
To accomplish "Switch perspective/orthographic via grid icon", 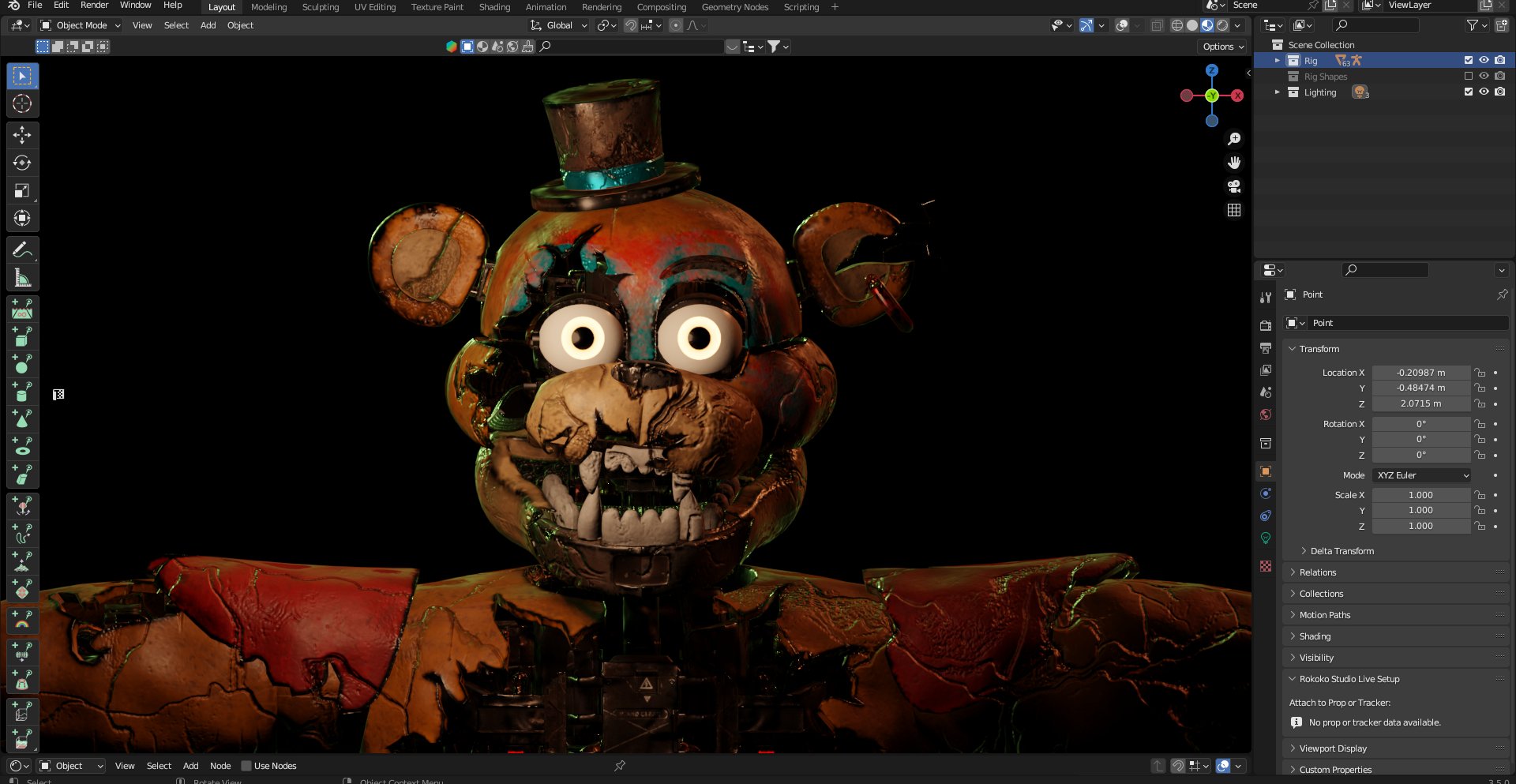I will point(1234,210).
